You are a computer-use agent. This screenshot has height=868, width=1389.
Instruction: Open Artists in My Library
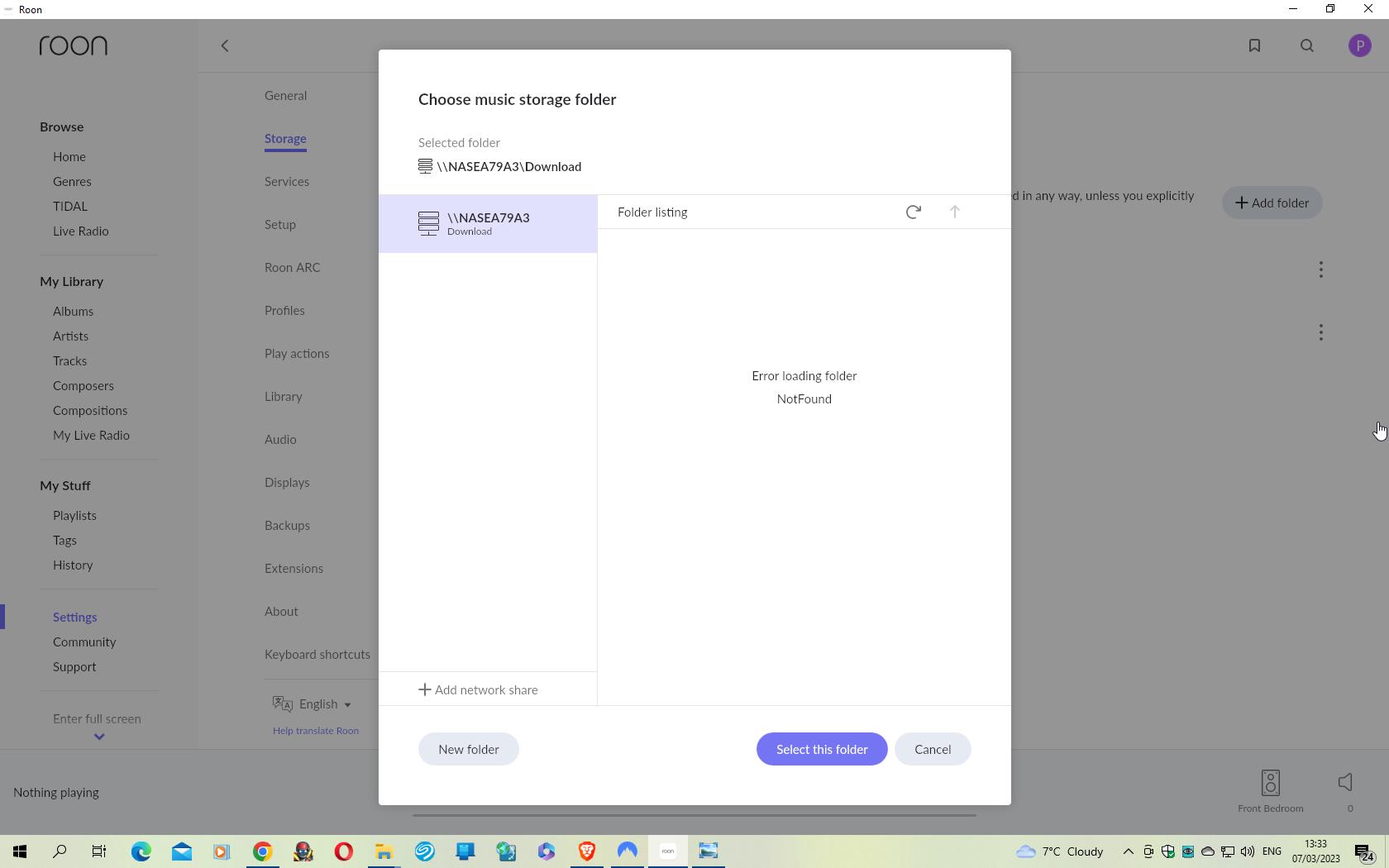[x=70, y=336]
